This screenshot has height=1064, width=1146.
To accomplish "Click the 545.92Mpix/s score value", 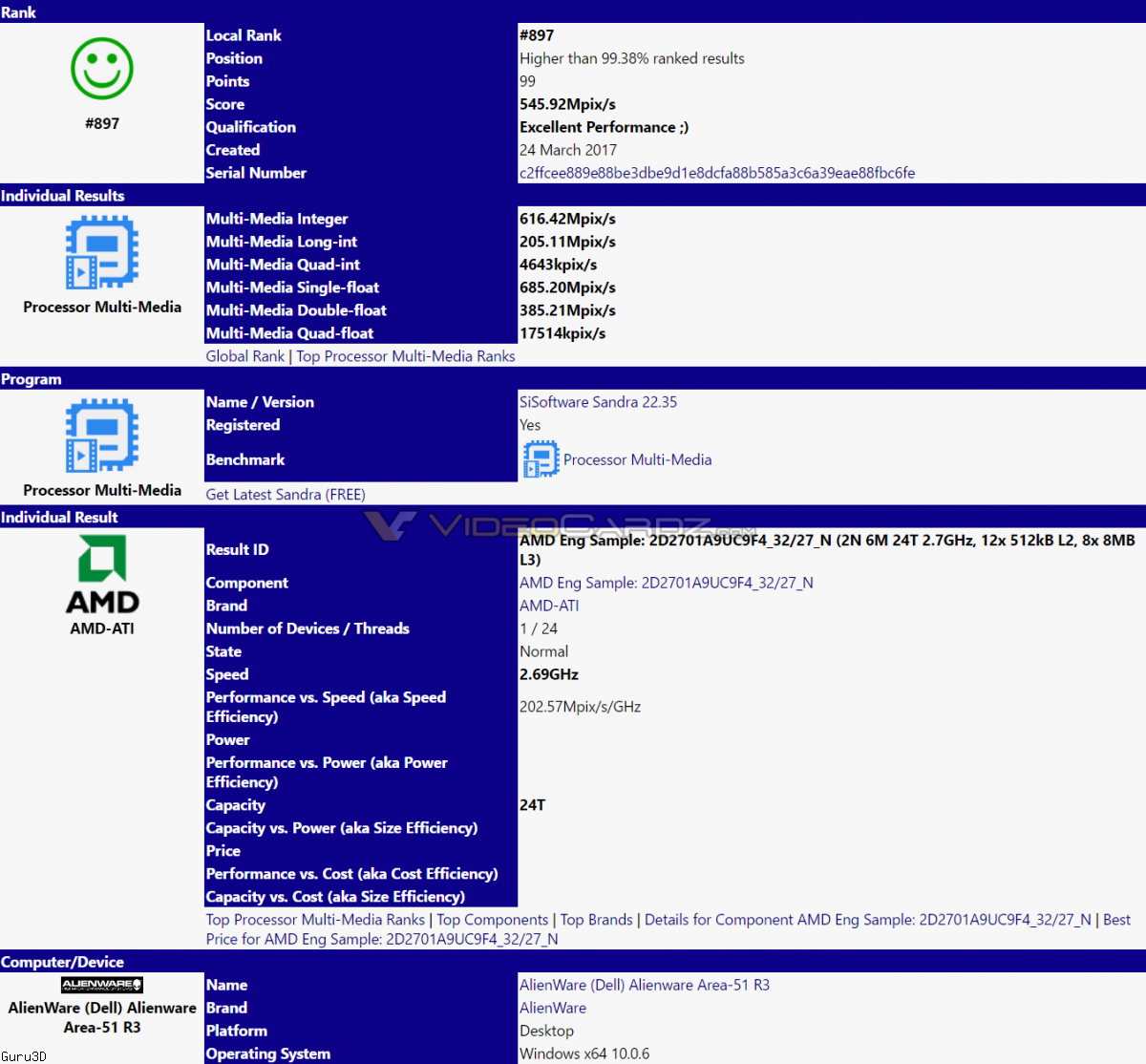I will (567, 104).
